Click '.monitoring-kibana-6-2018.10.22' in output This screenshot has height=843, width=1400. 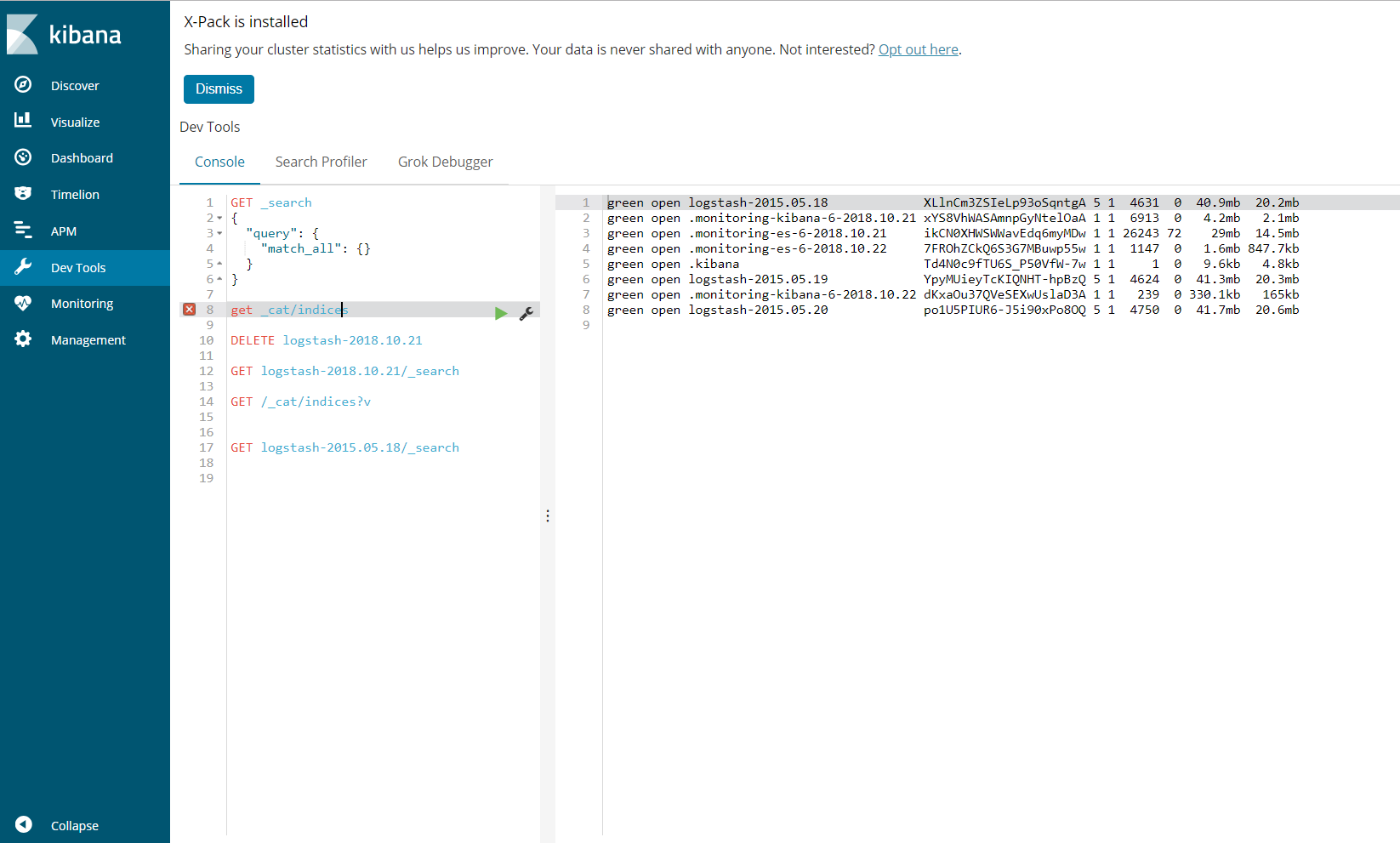coord(802,294)
